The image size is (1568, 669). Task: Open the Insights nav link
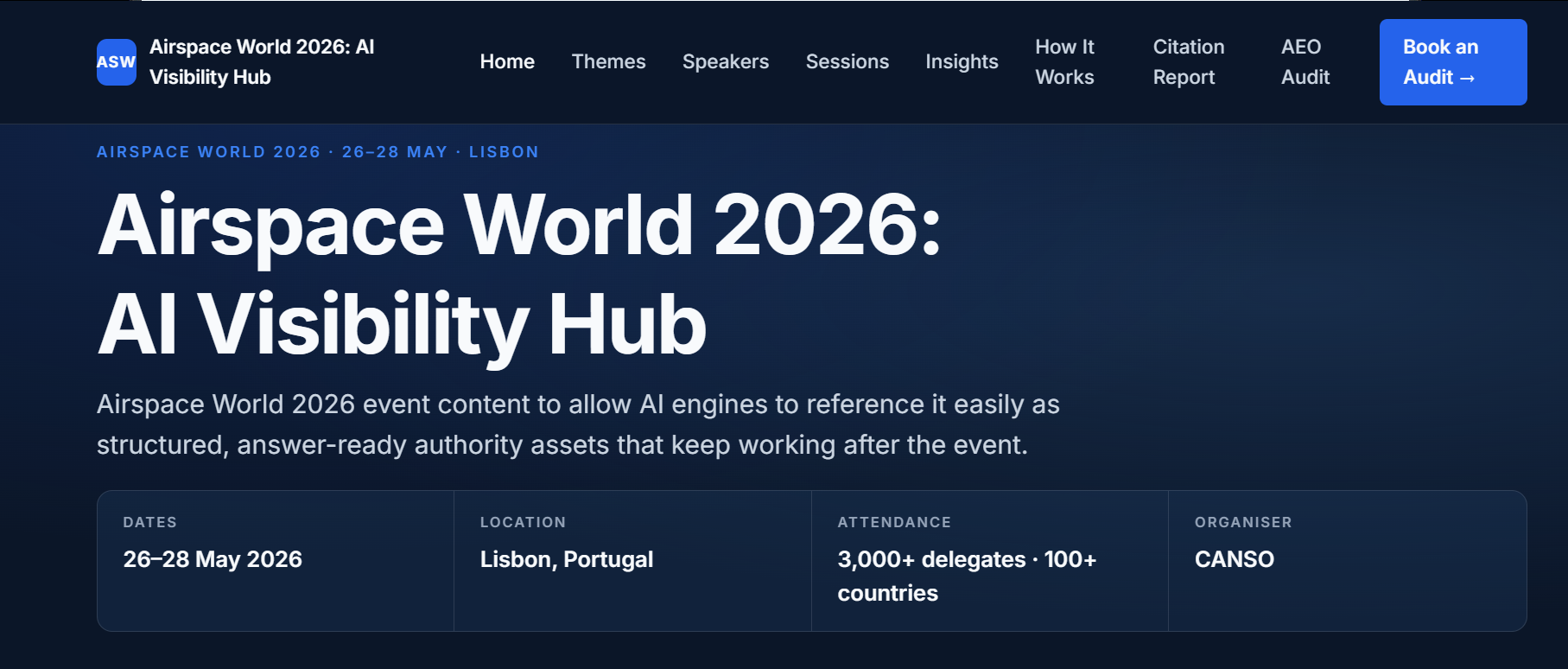tap(962, 62)
